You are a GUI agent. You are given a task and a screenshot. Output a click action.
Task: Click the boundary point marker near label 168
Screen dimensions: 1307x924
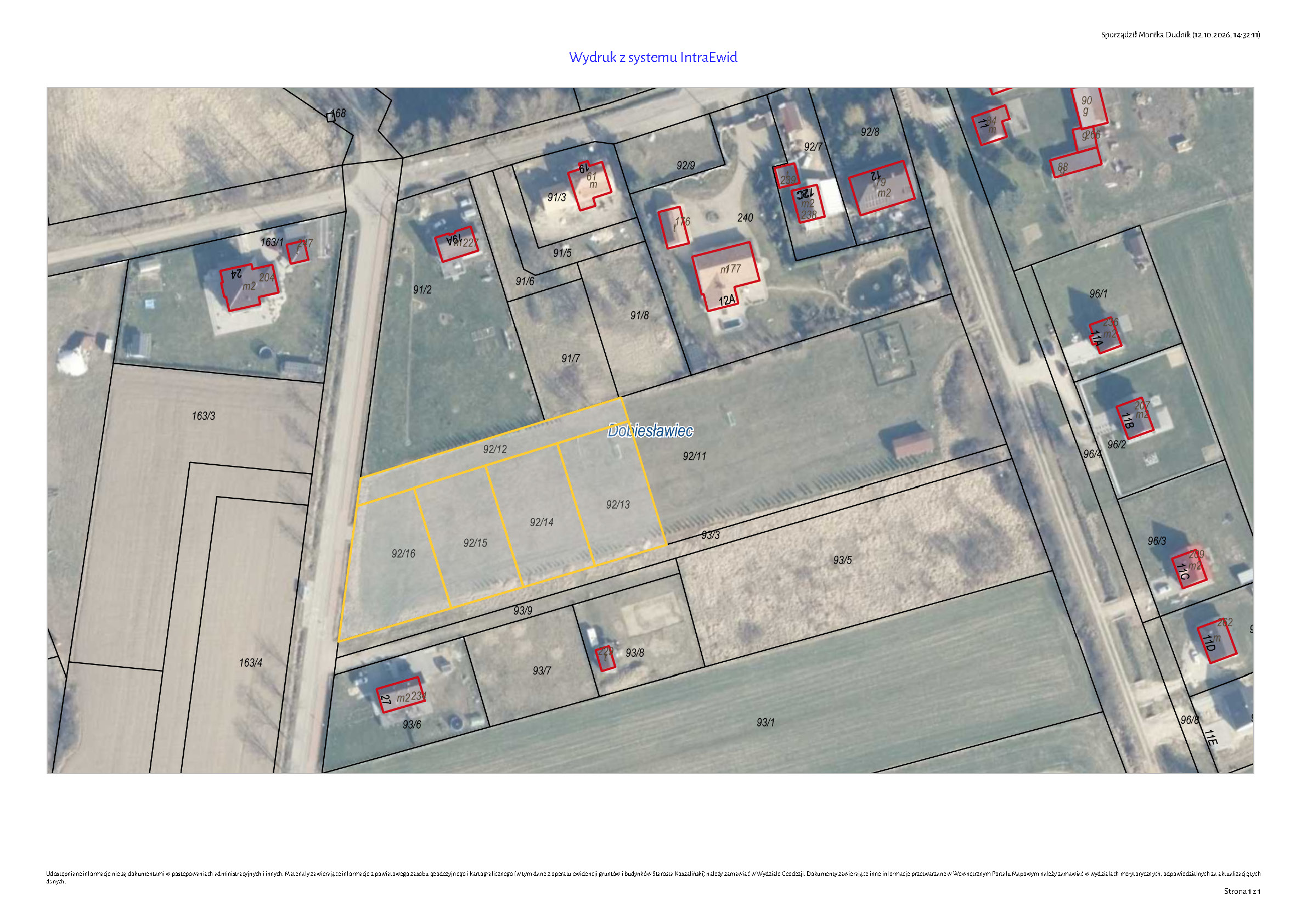click(330, 117)
